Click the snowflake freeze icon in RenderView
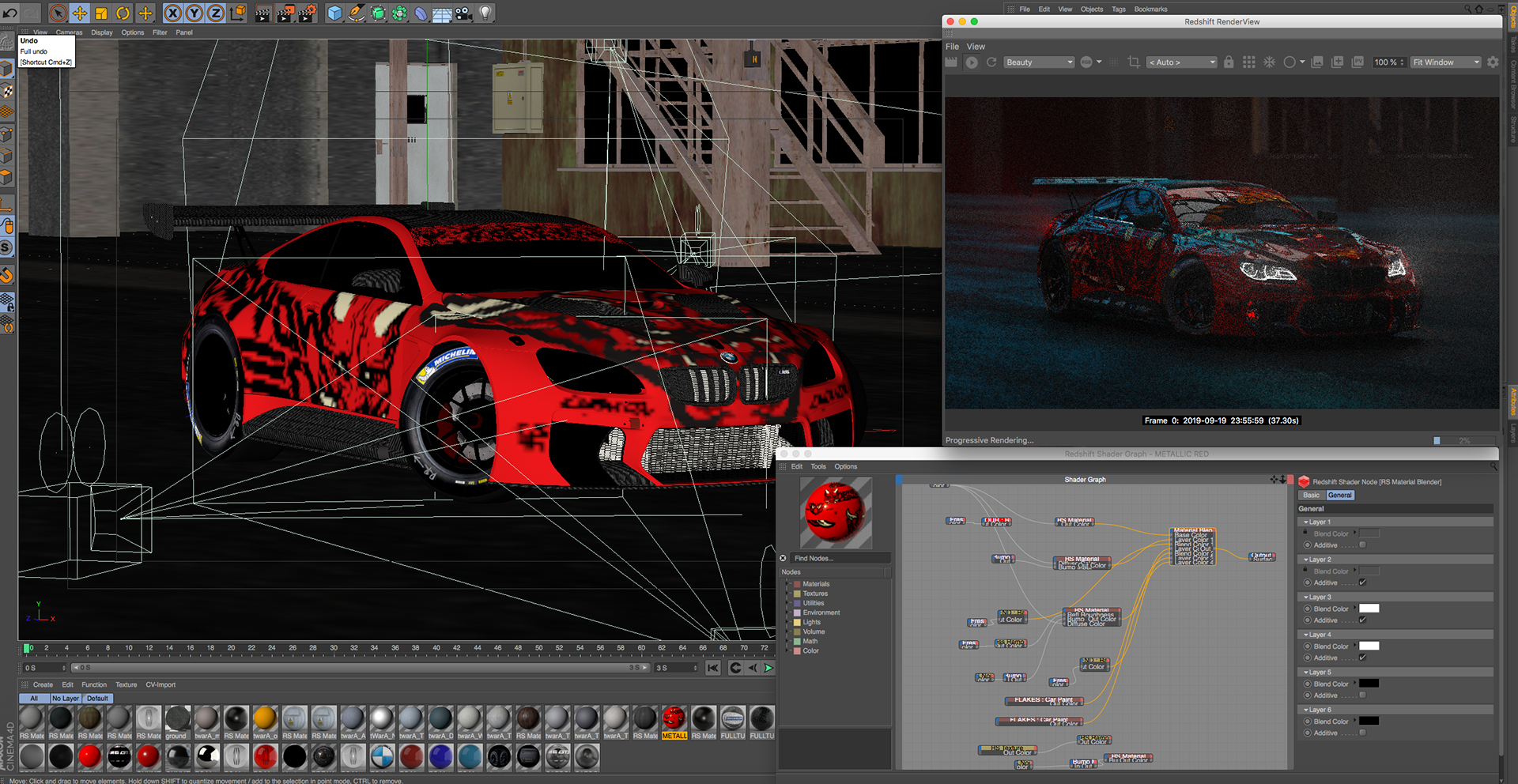Viewport: 1518px width, 784px height. (1269, 62)
